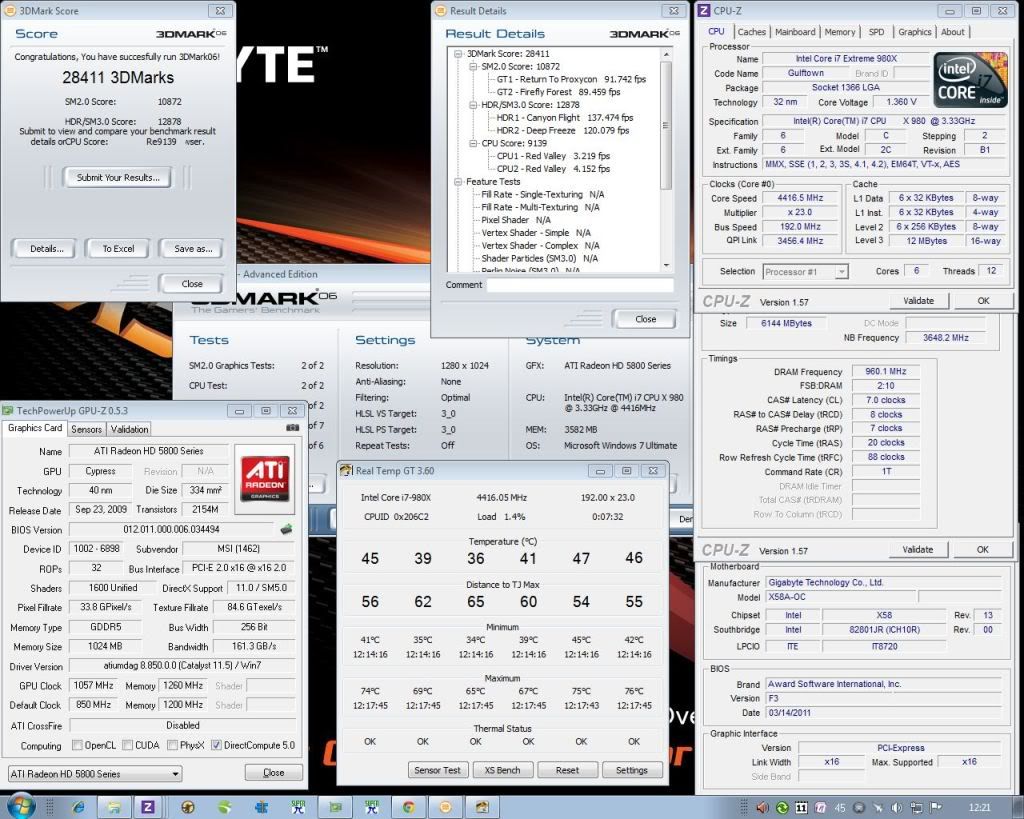The image size is (1024, 819).
Task: Open the SPD tab in CPU-Z
Action: [876, 32]
